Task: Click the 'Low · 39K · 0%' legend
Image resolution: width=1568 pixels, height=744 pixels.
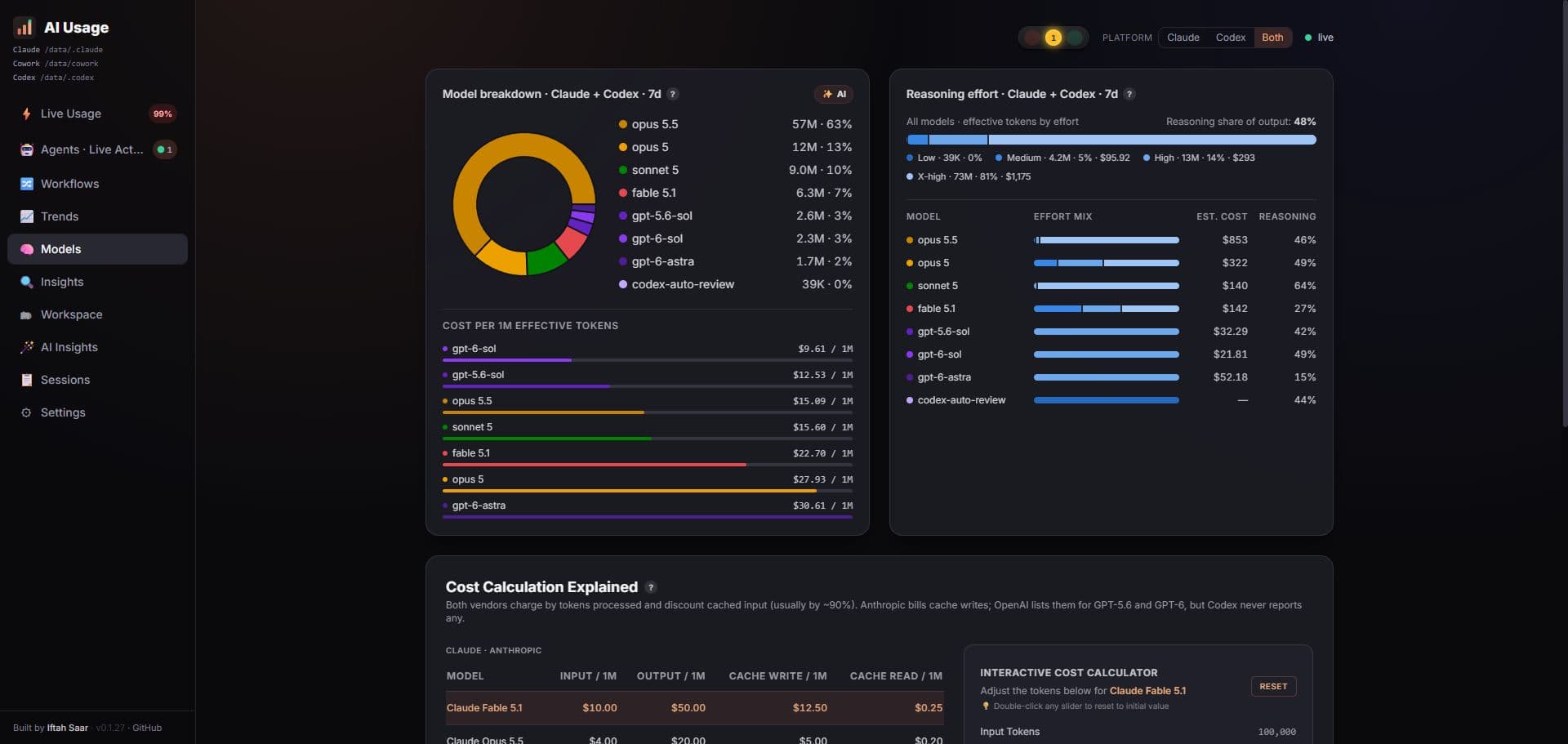Action: pyautogui.click(x=944, y=158)
